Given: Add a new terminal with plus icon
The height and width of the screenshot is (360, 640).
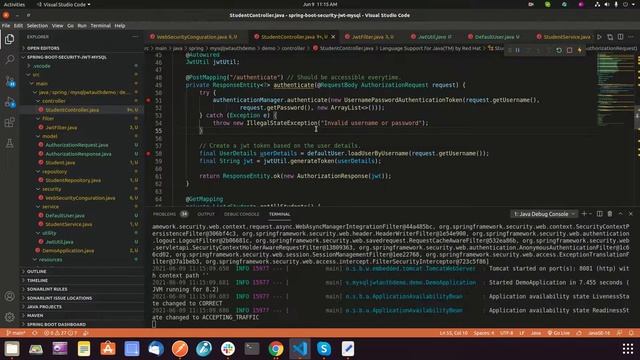Looking at the screenshot, I should point(584,214).
